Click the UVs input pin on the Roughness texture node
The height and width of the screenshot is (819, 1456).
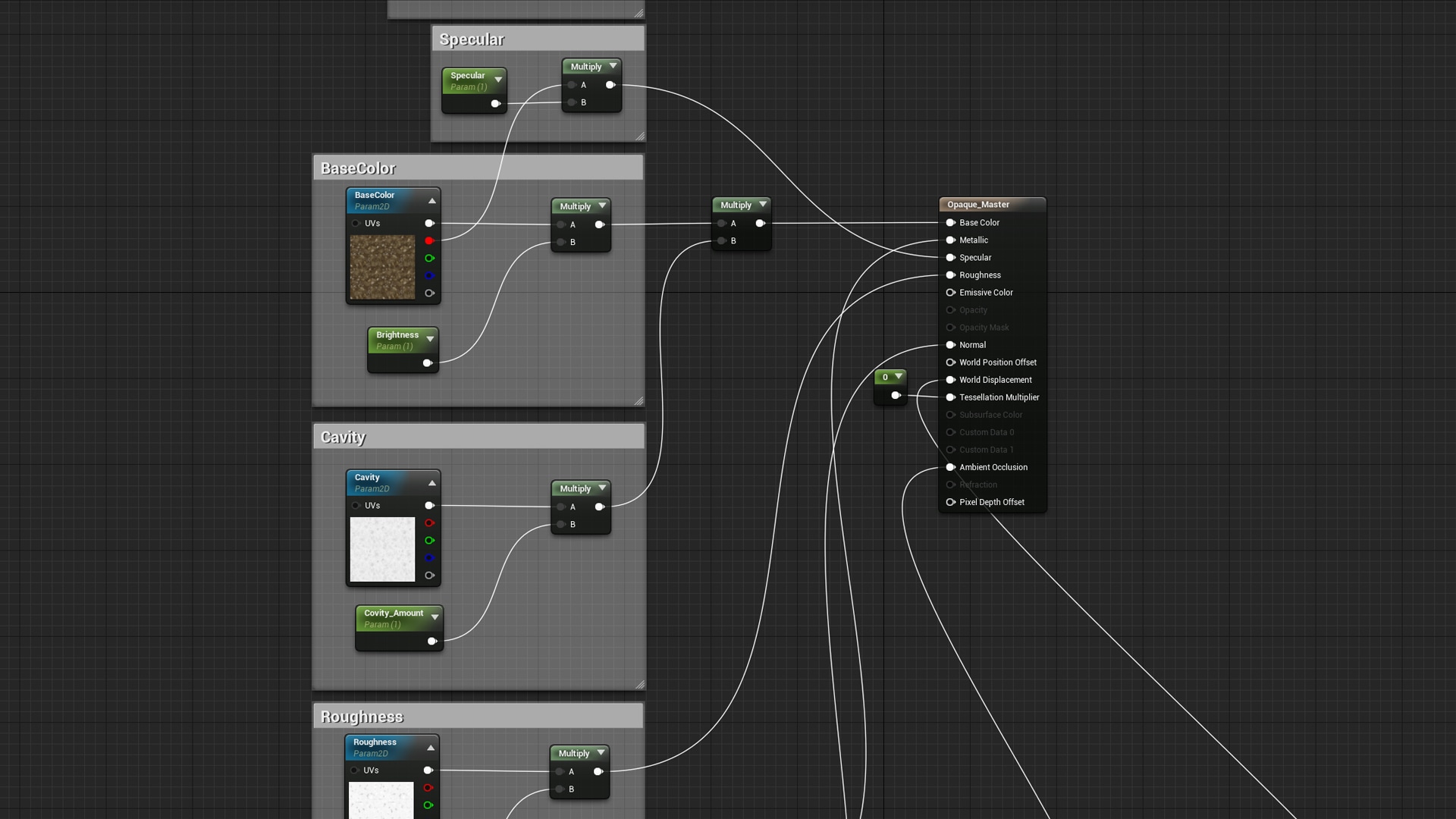pyautogui.click(x=356, y=770)
